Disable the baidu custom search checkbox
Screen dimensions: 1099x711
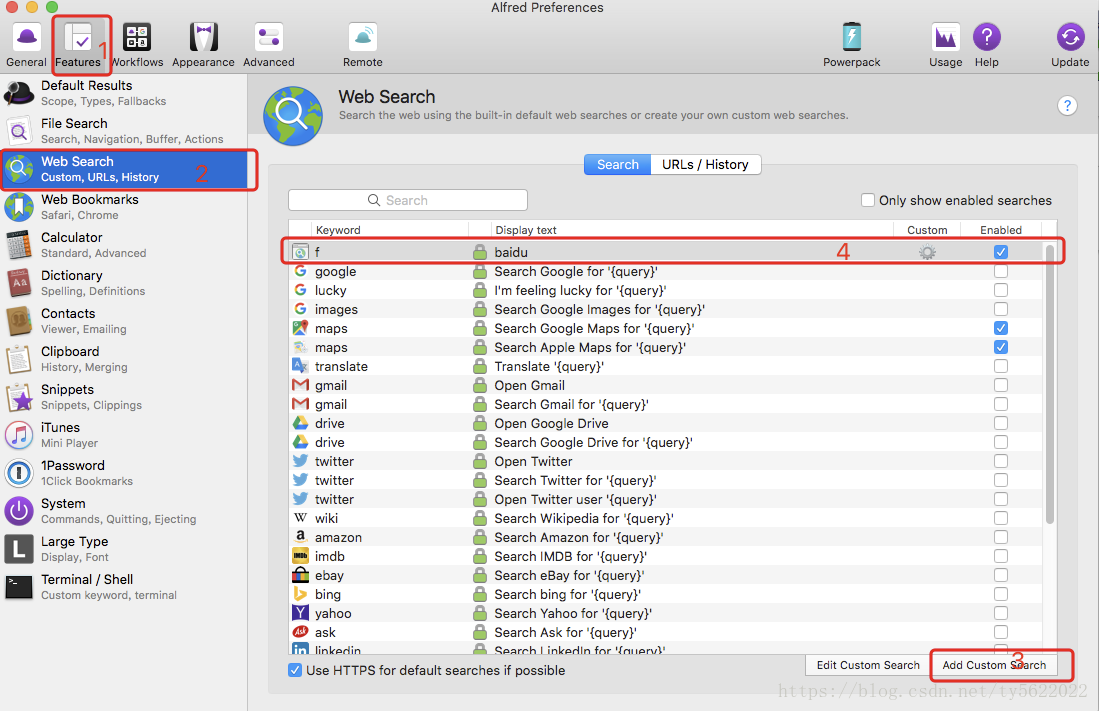click(1001, 252)
